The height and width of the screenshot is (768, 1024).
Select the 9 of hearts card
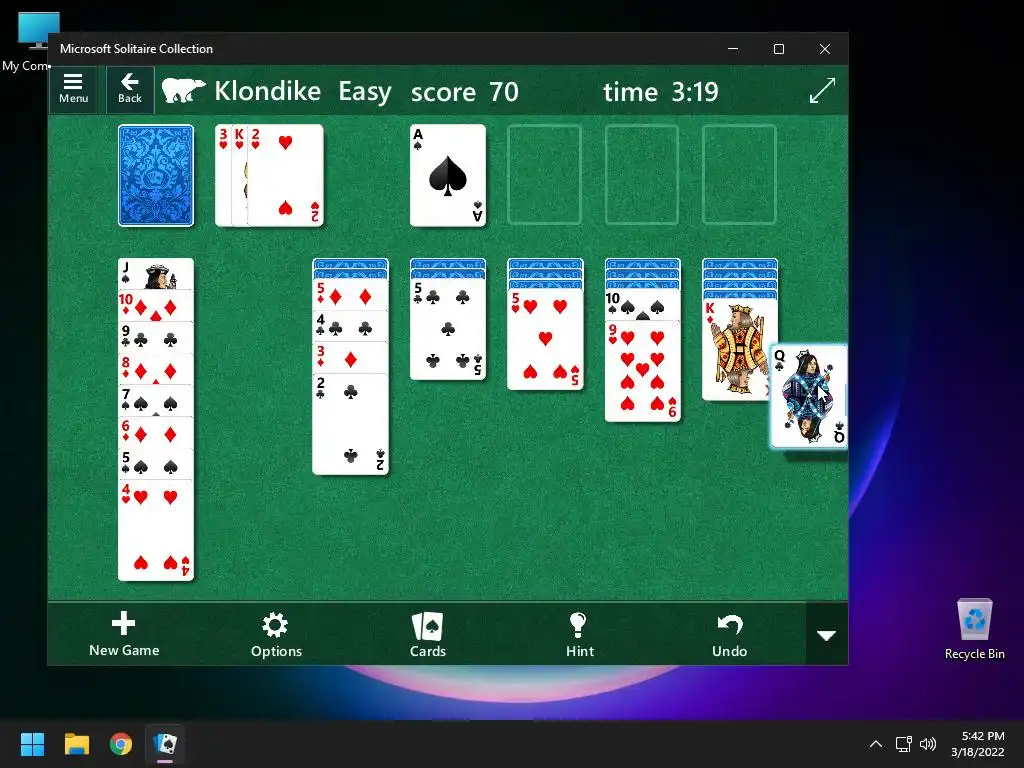tap(643, 371)
